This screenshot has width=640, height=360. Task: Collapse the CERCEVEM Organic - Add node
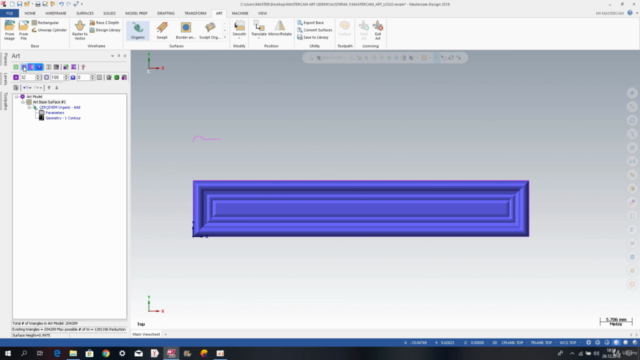tap(29, 107)
